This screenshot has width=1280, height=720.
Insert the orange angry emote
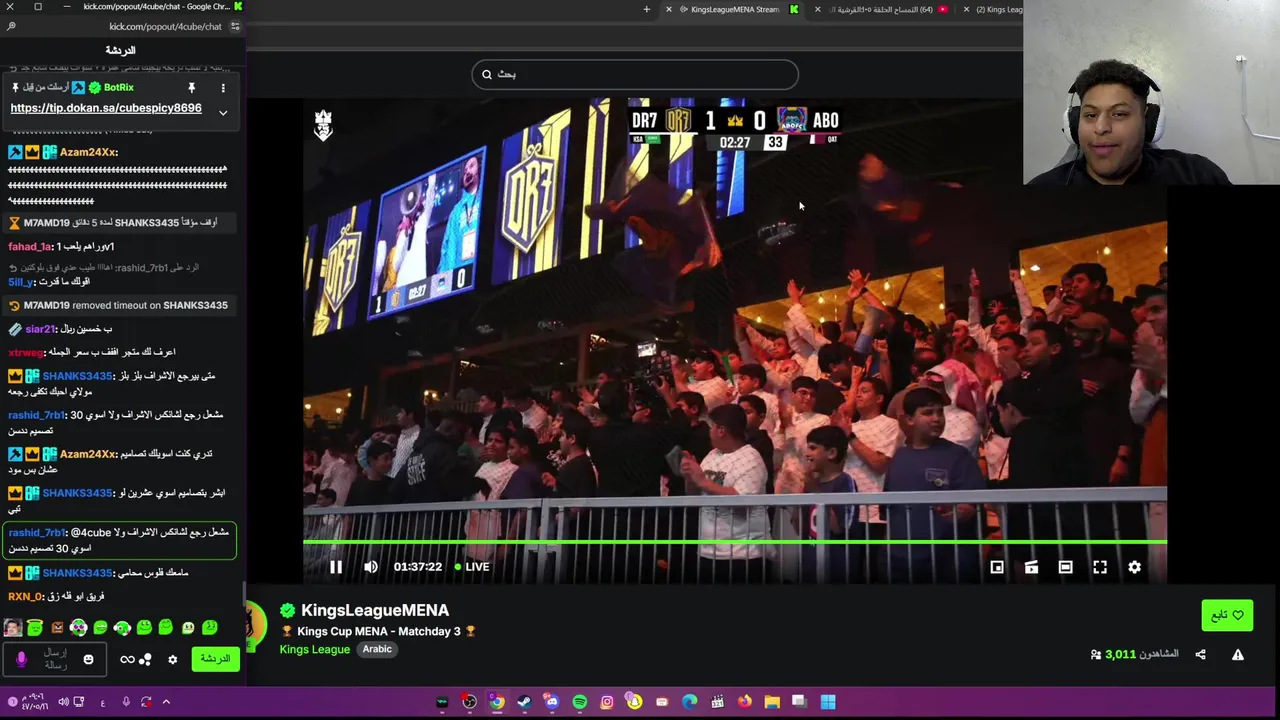[x=56, y=628]
